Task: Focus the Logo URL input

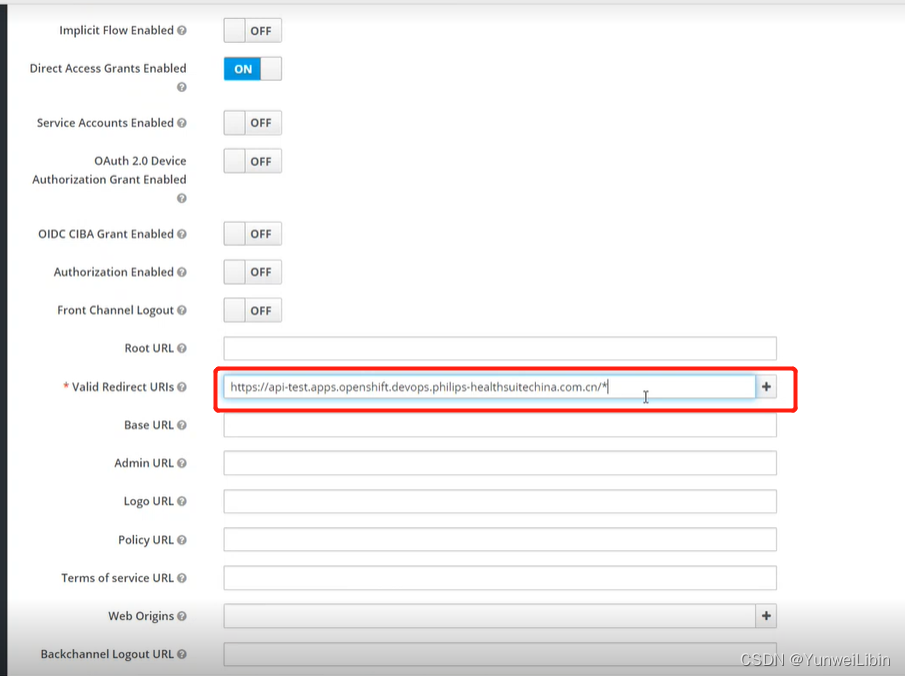Action: [500, 501]
